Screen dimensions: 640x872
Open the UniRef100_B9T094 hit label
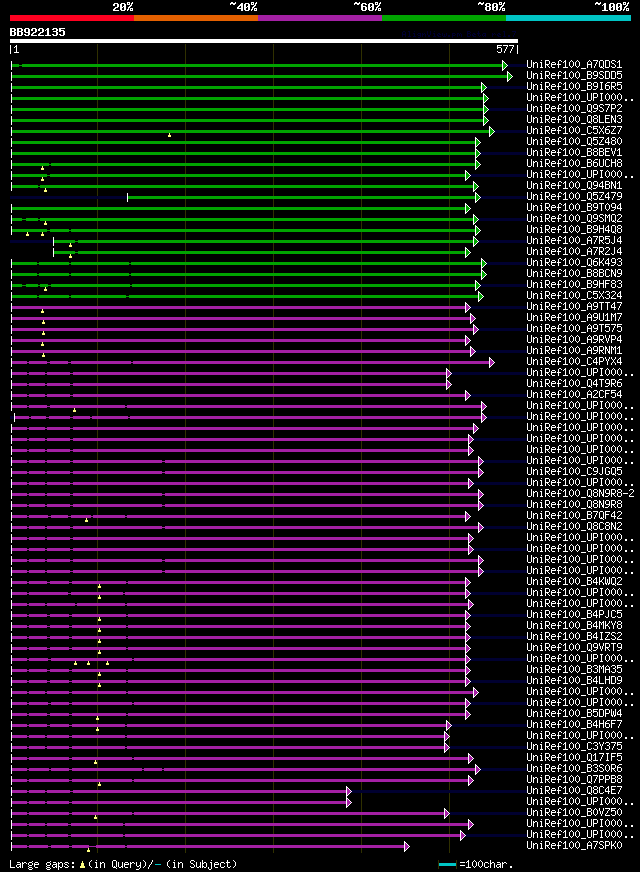tap(574, 207)
